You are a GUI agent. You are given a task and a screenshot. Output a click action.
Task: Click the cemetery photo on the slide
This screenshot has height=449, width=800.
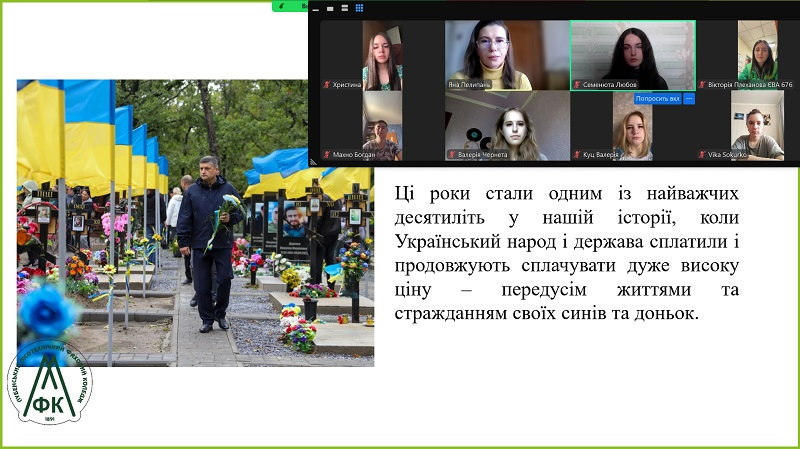[195, 223]
